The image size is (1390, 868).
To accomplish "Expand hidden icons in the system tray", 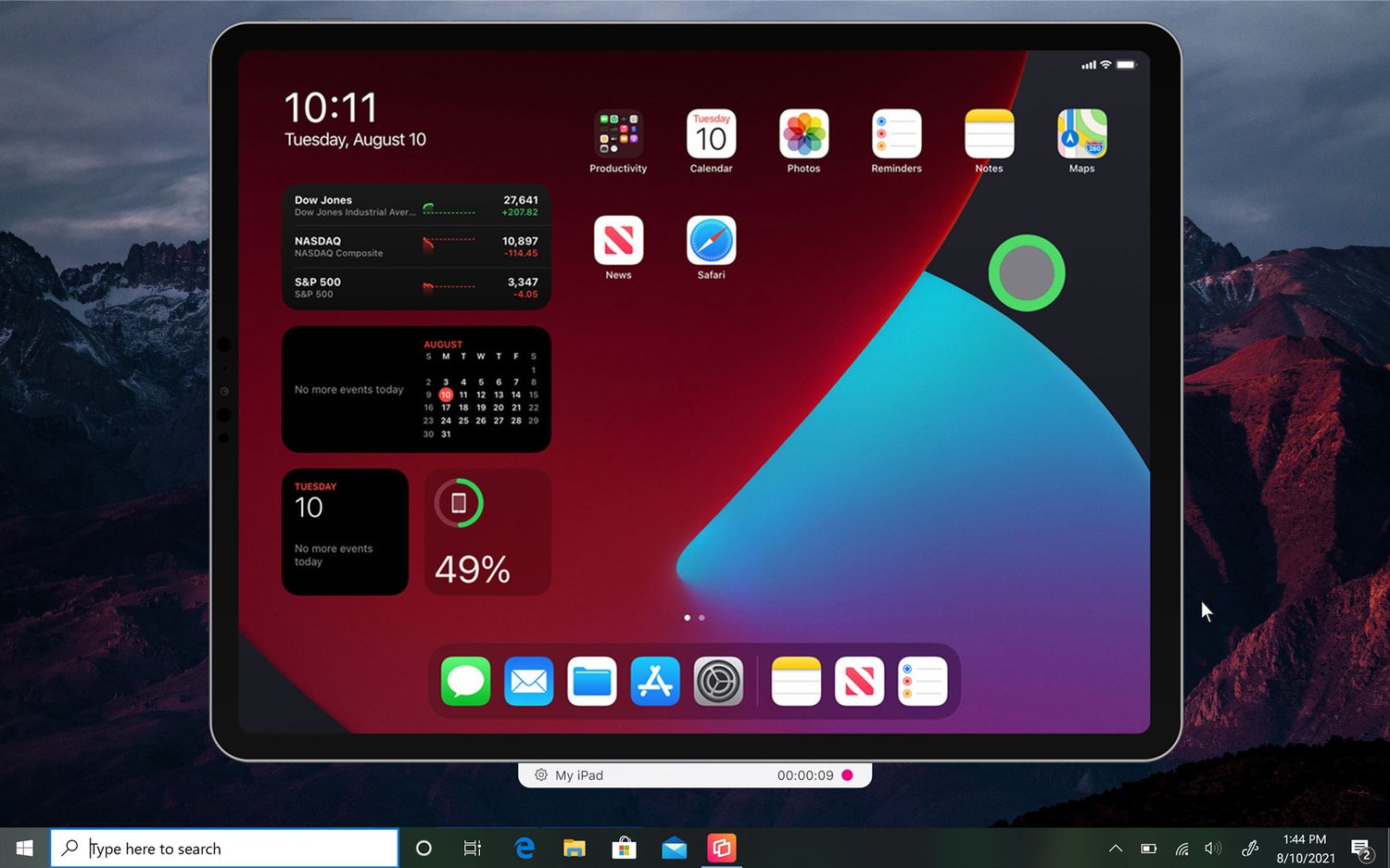I will pos(1115,848).
